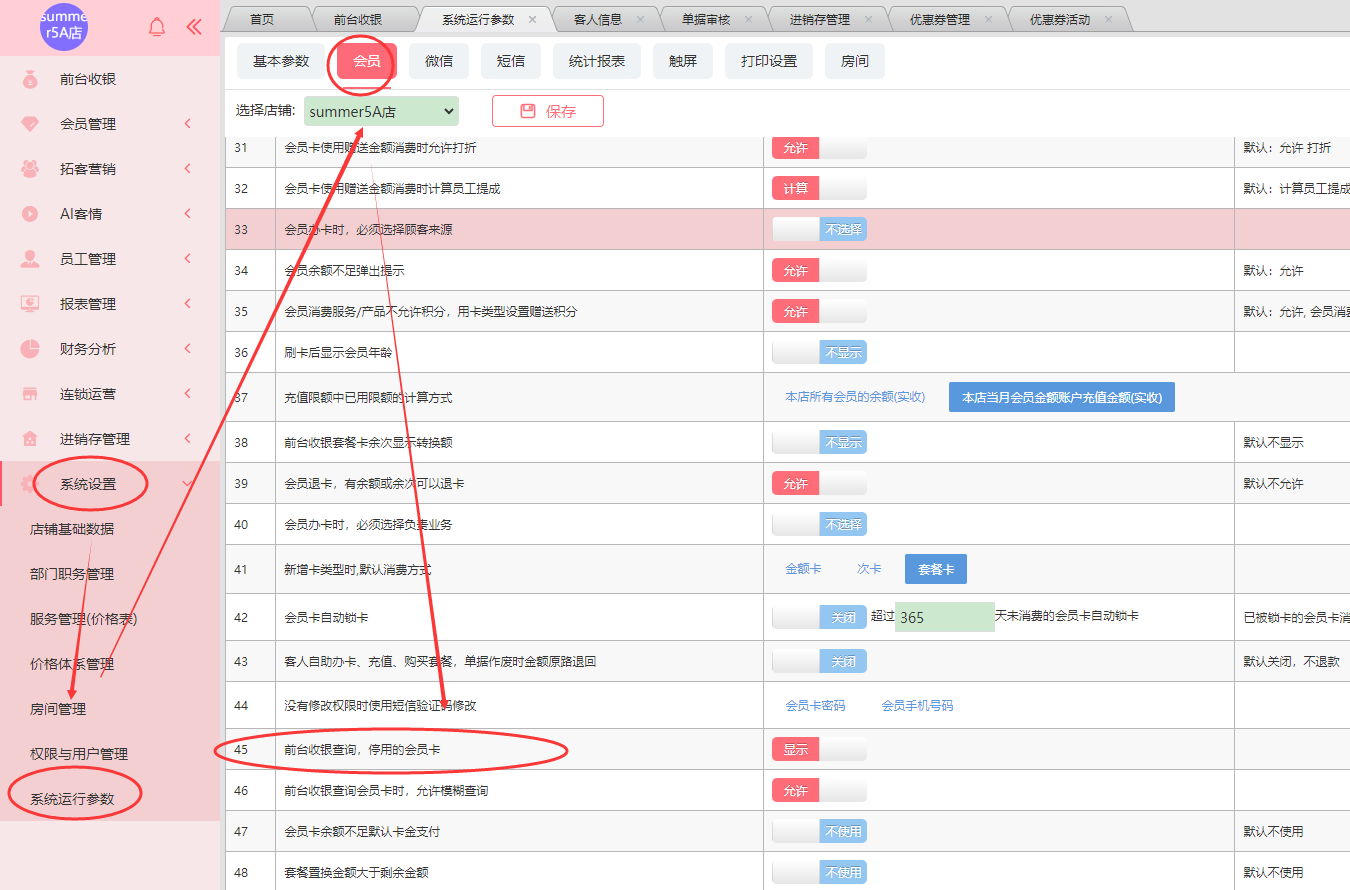Toggle row 45 停用的会员卡 display switch
1350x890 pixels.
click(819, 749)
